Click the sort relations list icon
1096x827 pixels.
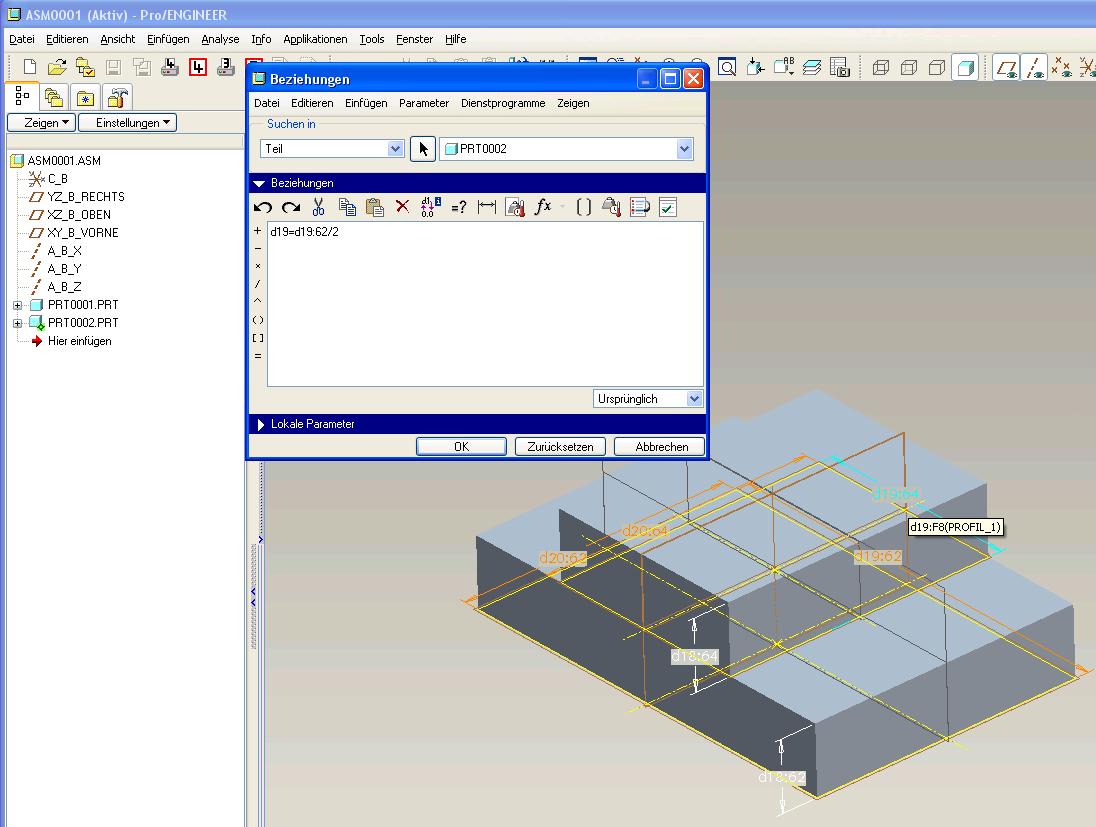[x=640, y=207]
